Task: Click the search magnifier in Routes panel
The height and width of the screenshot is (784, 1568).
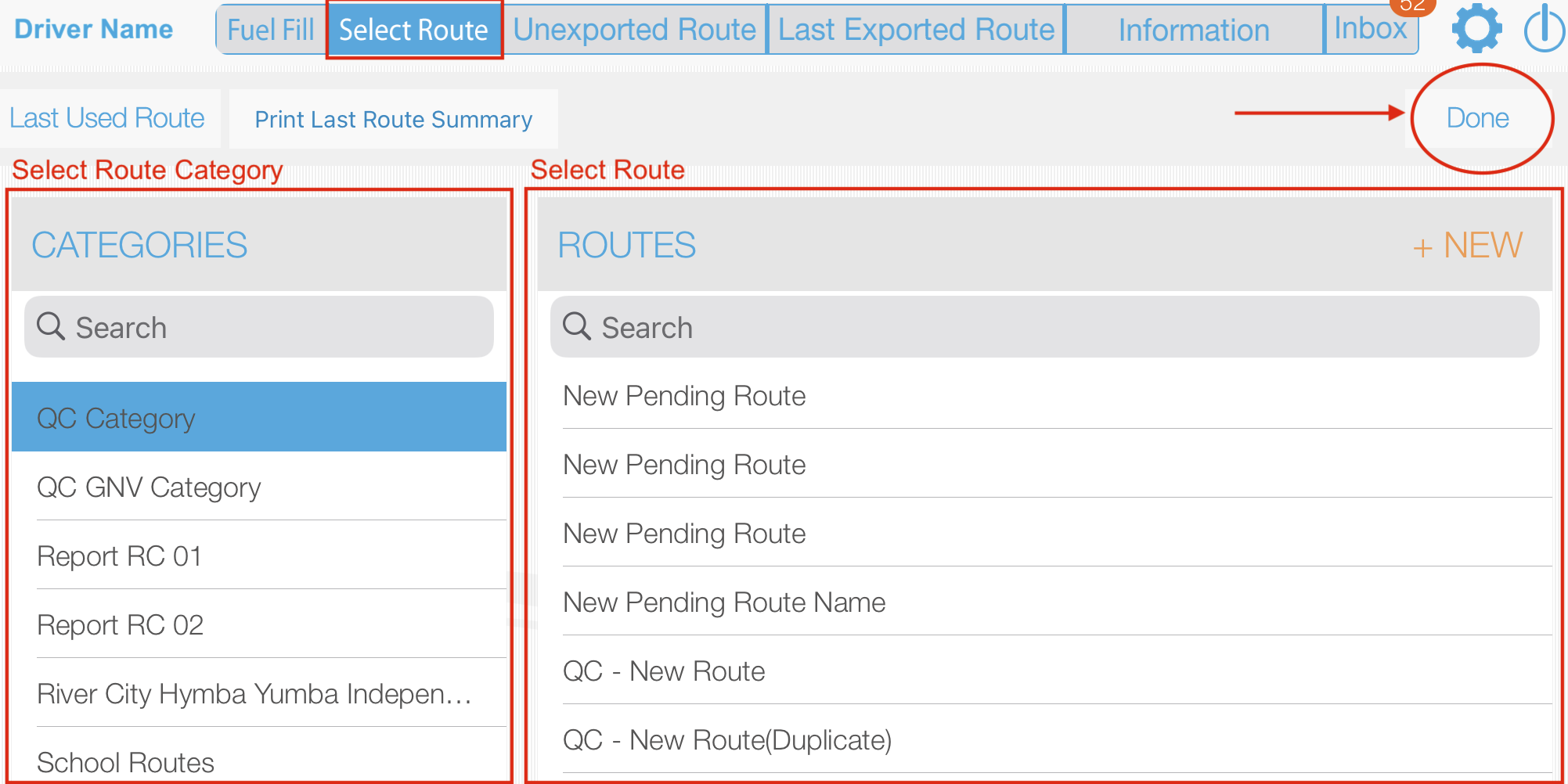Action: (x=578, y=326)
